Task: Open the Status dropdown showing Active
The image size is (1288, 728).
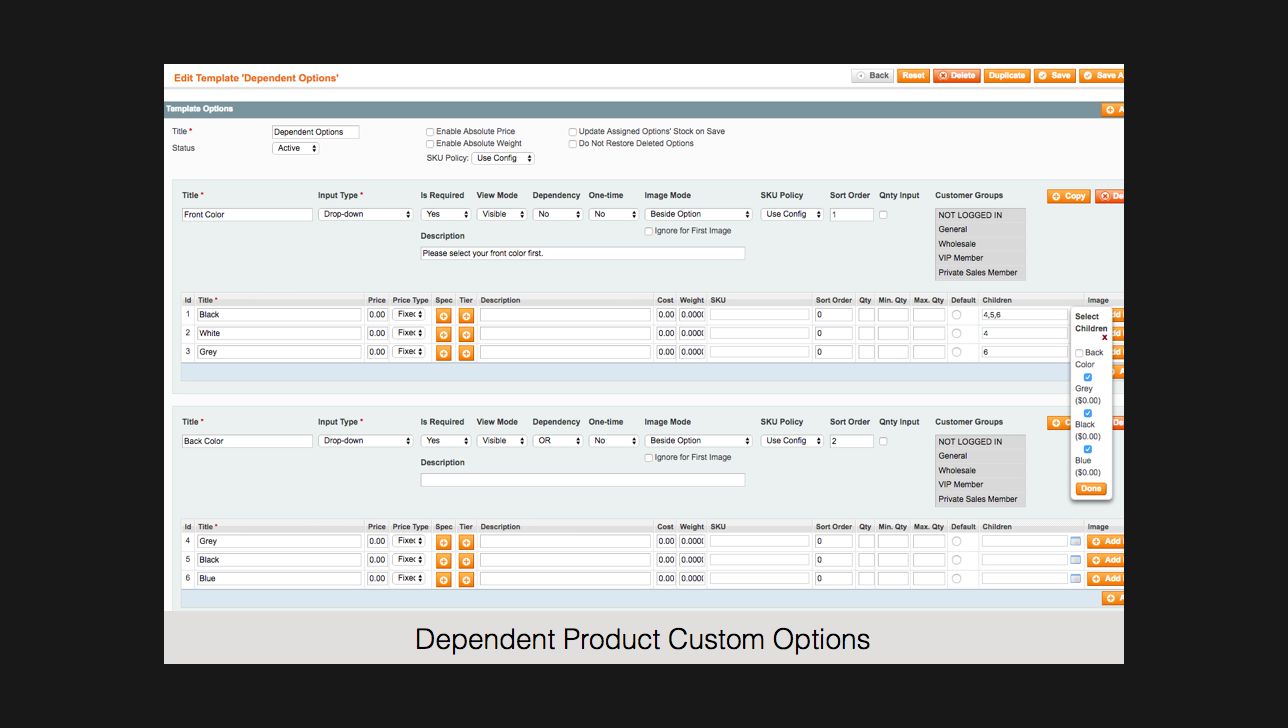Action: (x=295, y=147)
